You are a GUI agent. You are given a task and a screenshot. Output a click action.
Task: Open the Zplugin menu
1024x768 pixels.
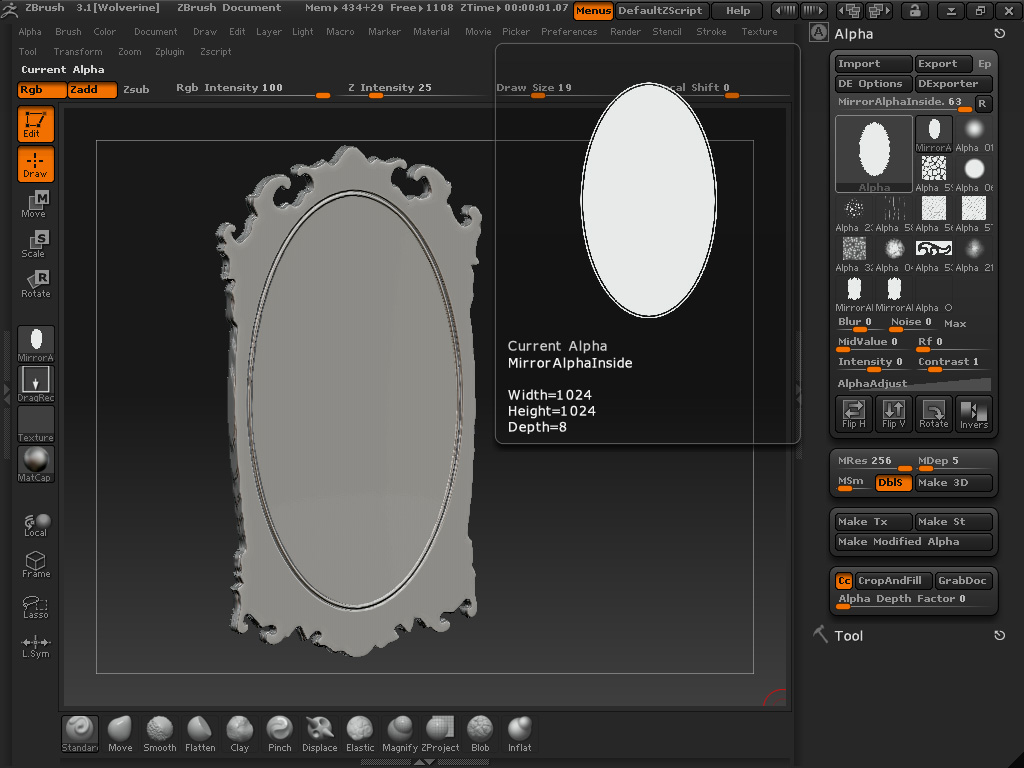point(170,52)
